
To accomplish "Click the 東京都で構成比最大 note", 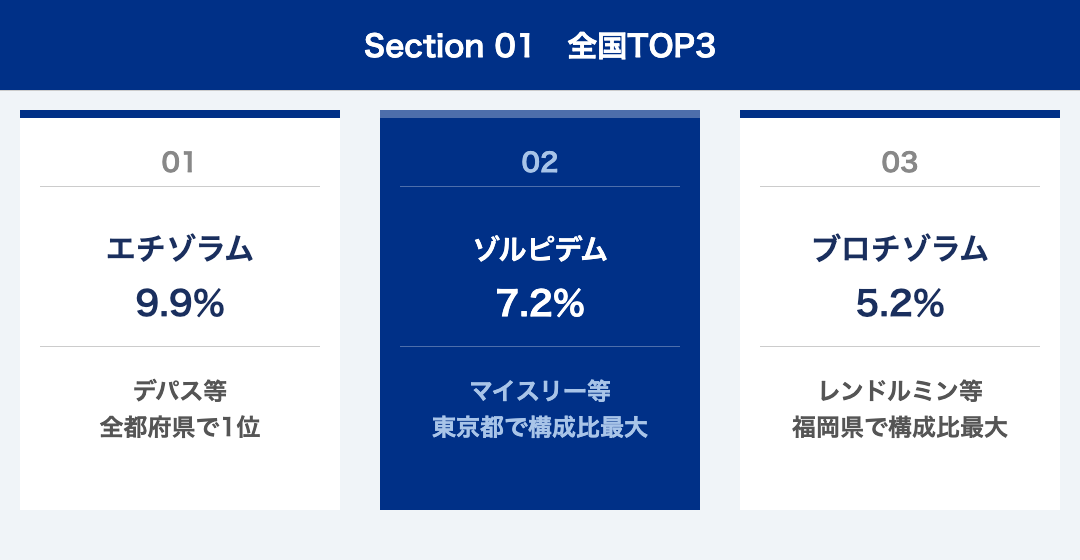I will coord(540,427).
